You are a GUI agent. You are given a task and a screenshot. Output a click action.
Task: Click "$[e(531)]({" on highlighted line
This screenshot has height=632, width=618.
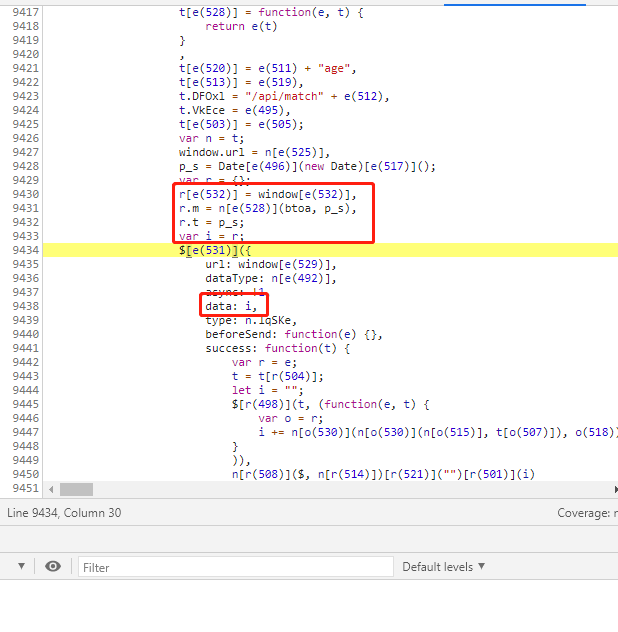(x=215, y=250)
